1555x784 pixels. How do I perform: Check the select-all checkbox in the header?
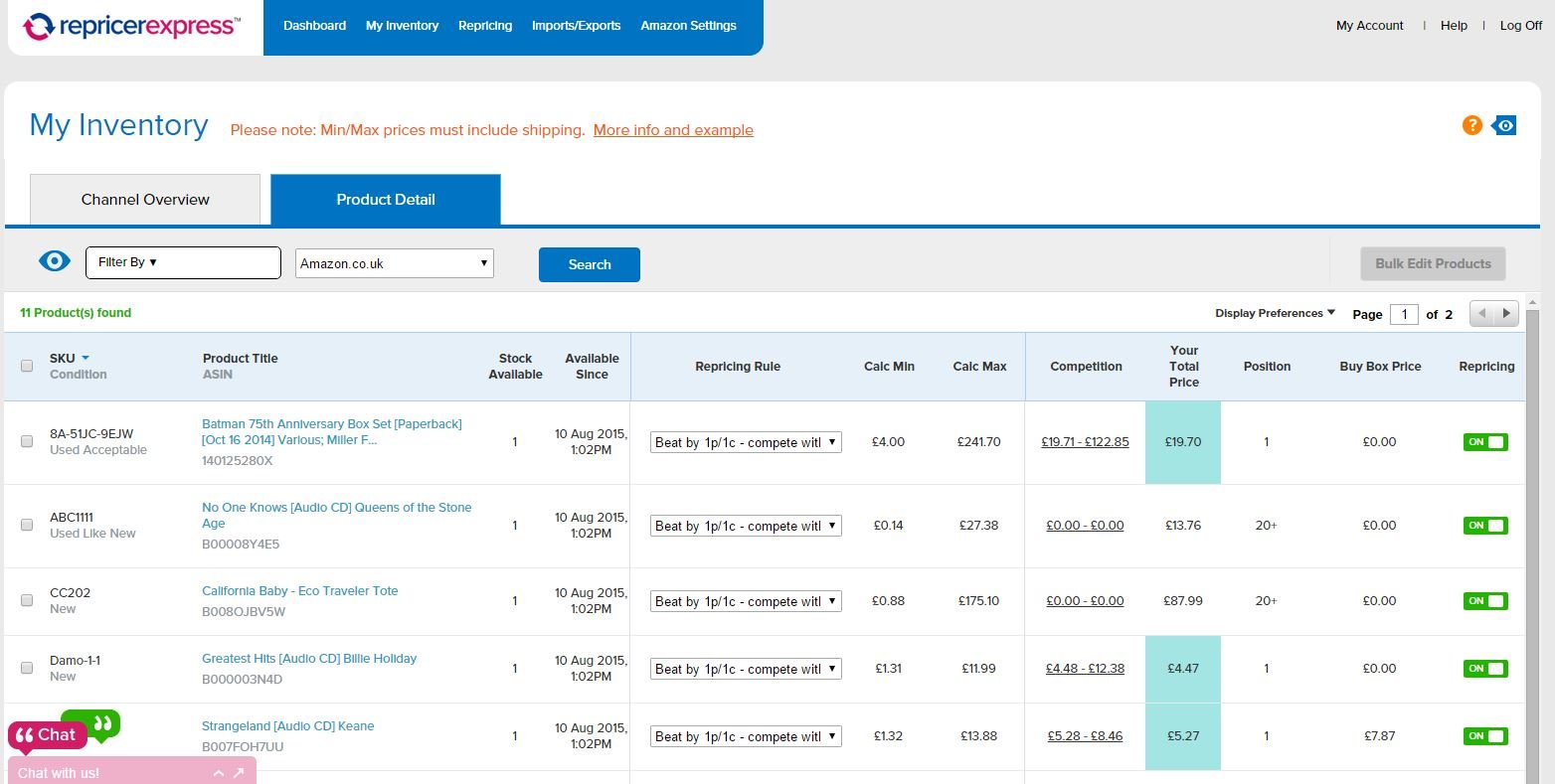27,366
